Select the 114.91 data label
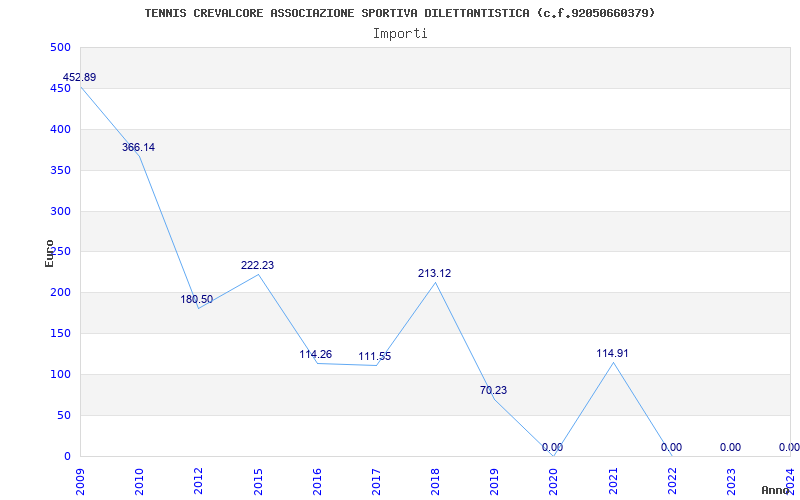This screenshot has width=800, height=500. (612, 353)
